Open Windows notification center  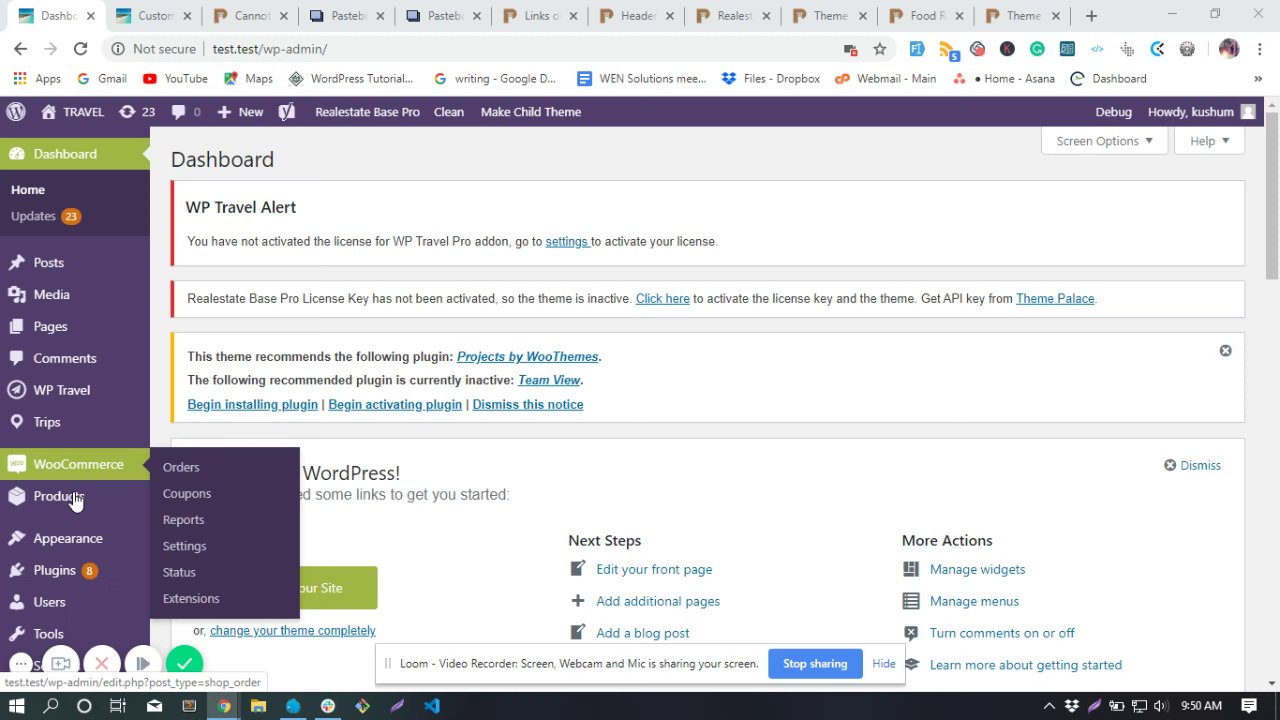[1249, 706]
